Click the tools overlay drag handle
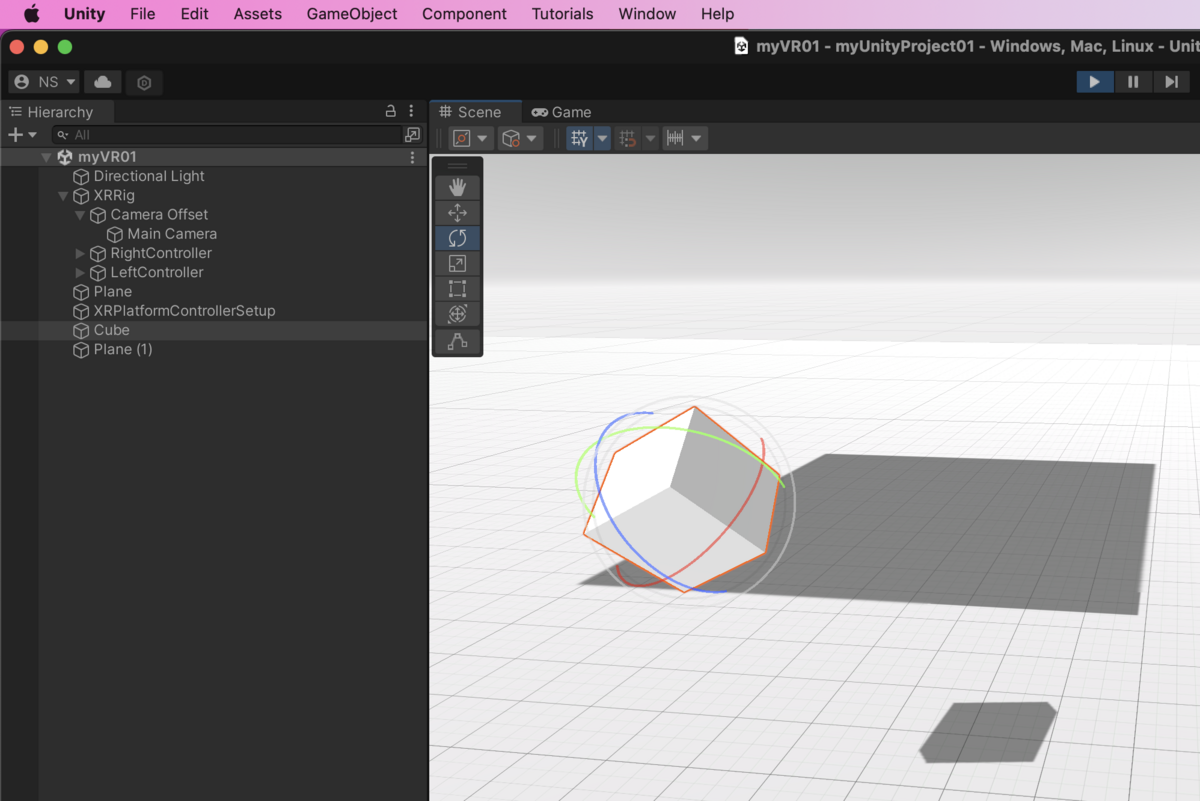This screenshot has height=801, width=1200. click(457, 165)
